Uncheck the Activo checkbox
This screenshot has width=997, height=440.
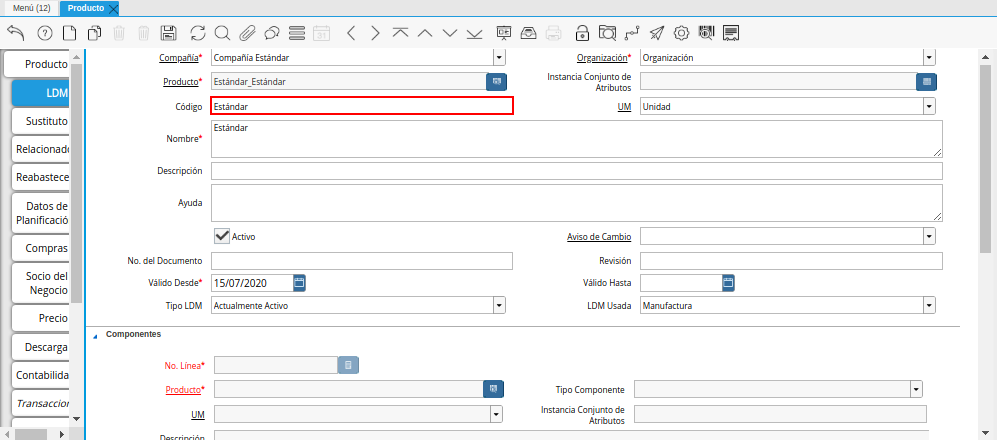click(222, 236)
